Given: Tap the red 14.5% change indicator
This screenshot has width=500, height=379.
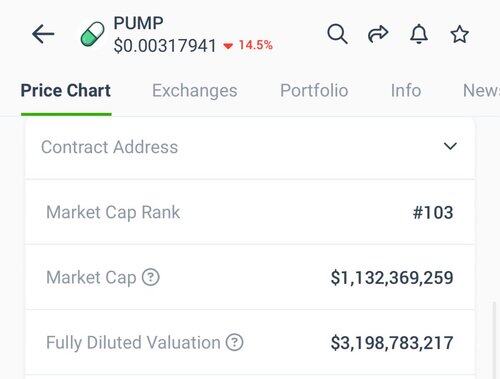Looking at the screenshot, I should (x=248, y=45).
